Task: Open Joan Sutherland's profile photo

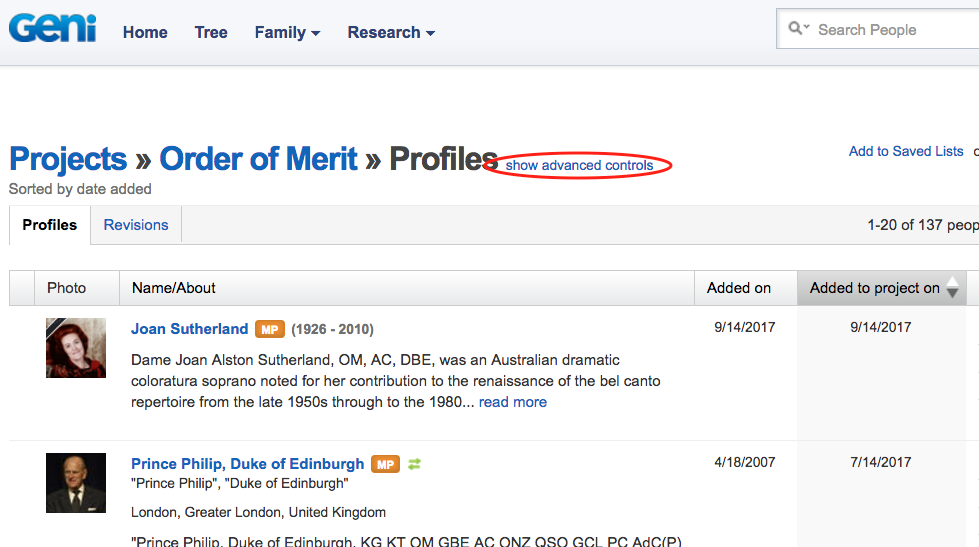Action: pyautogui.click(x=76, y=348)
